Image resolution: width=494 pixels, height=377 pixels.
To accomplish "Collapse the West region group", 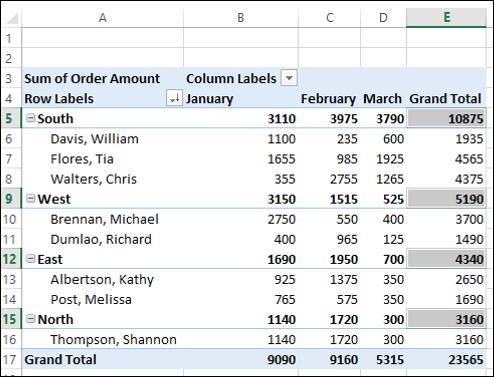I will click(30, 198).
